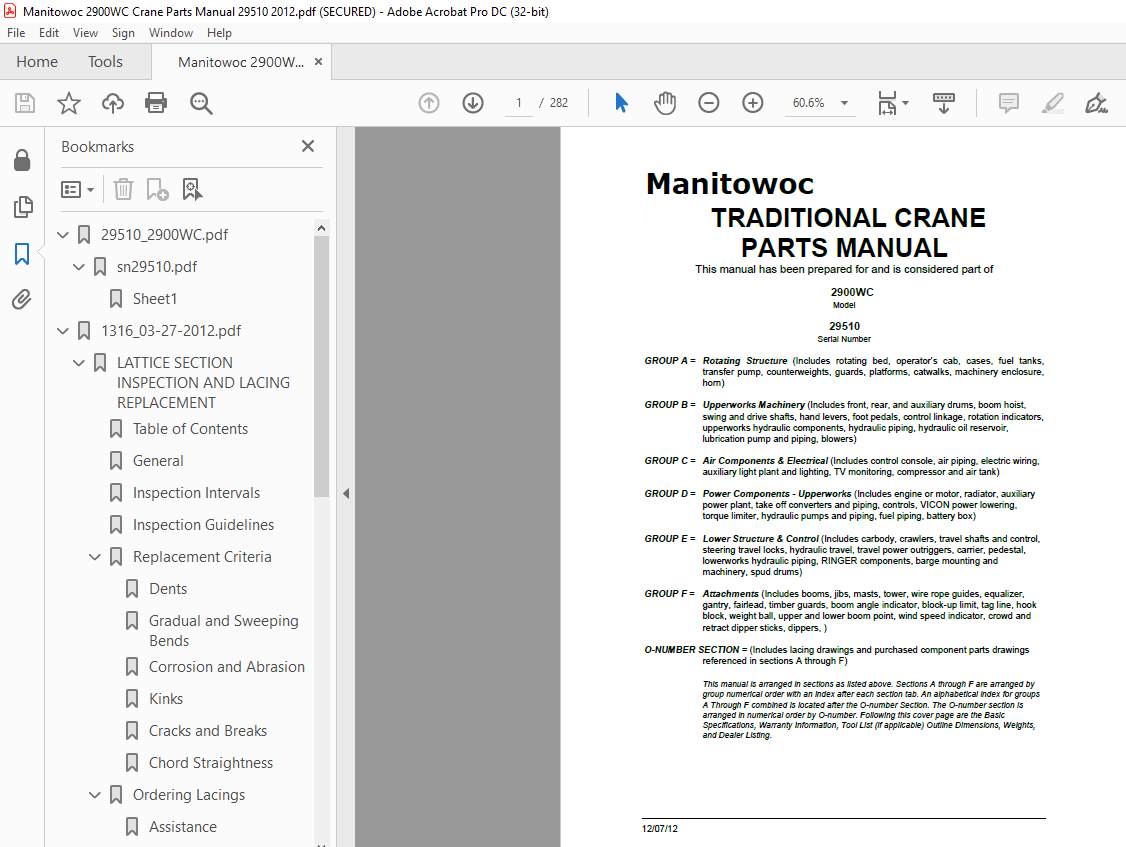Open the Cracks and Breaks bookmark
The width and height of the screenshot is (1126, 847).
point(208,731)
